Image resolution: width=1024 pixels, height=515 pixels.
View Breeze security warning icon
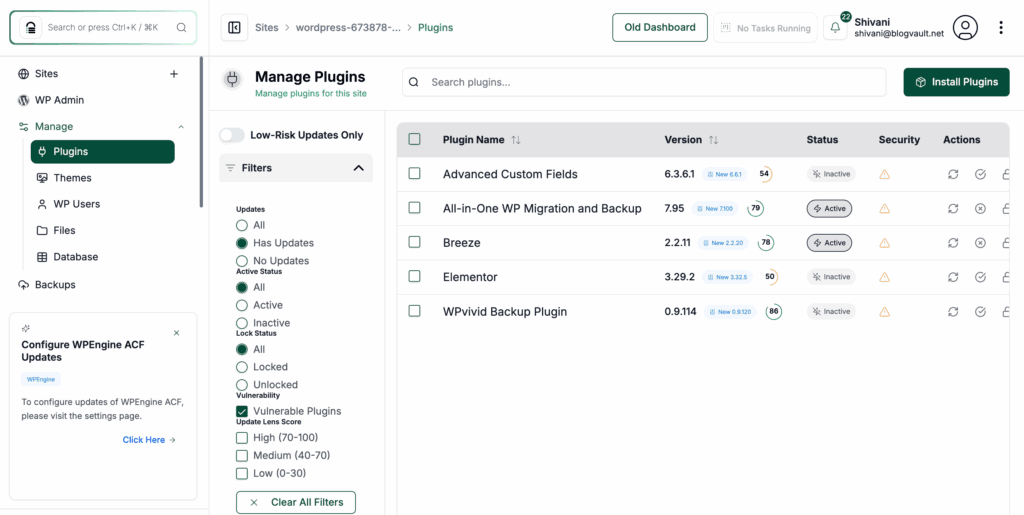pyautogui.click(x=884, y=243)
